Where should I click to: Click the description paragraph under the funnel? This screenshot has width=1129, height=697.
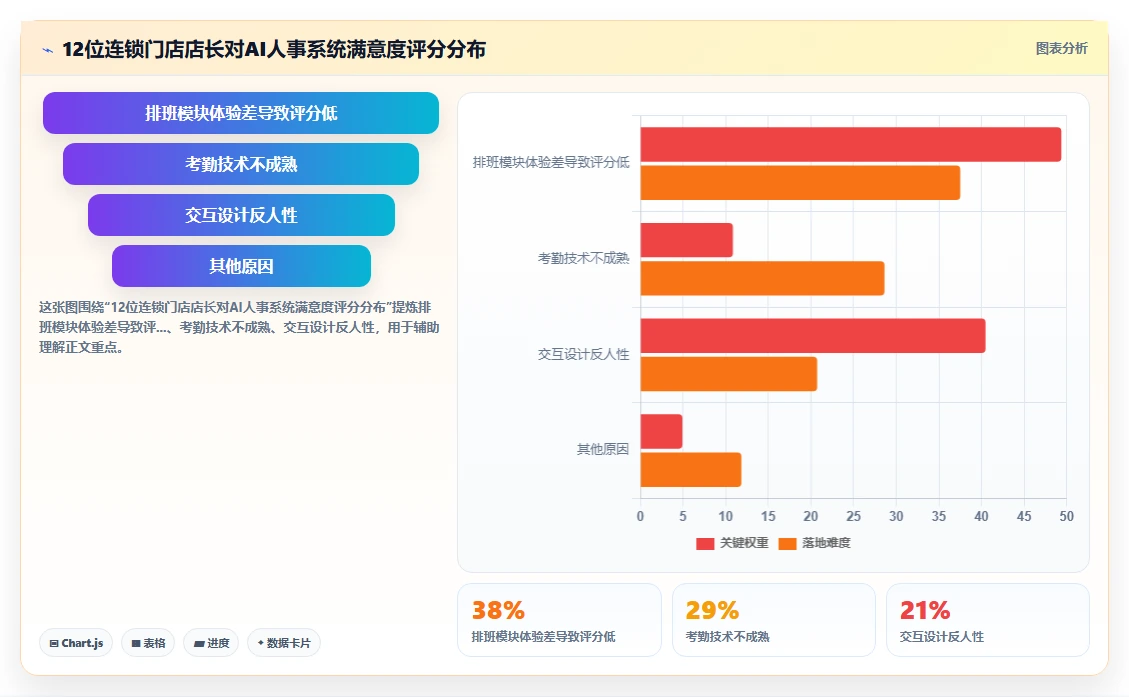(239, 327)
